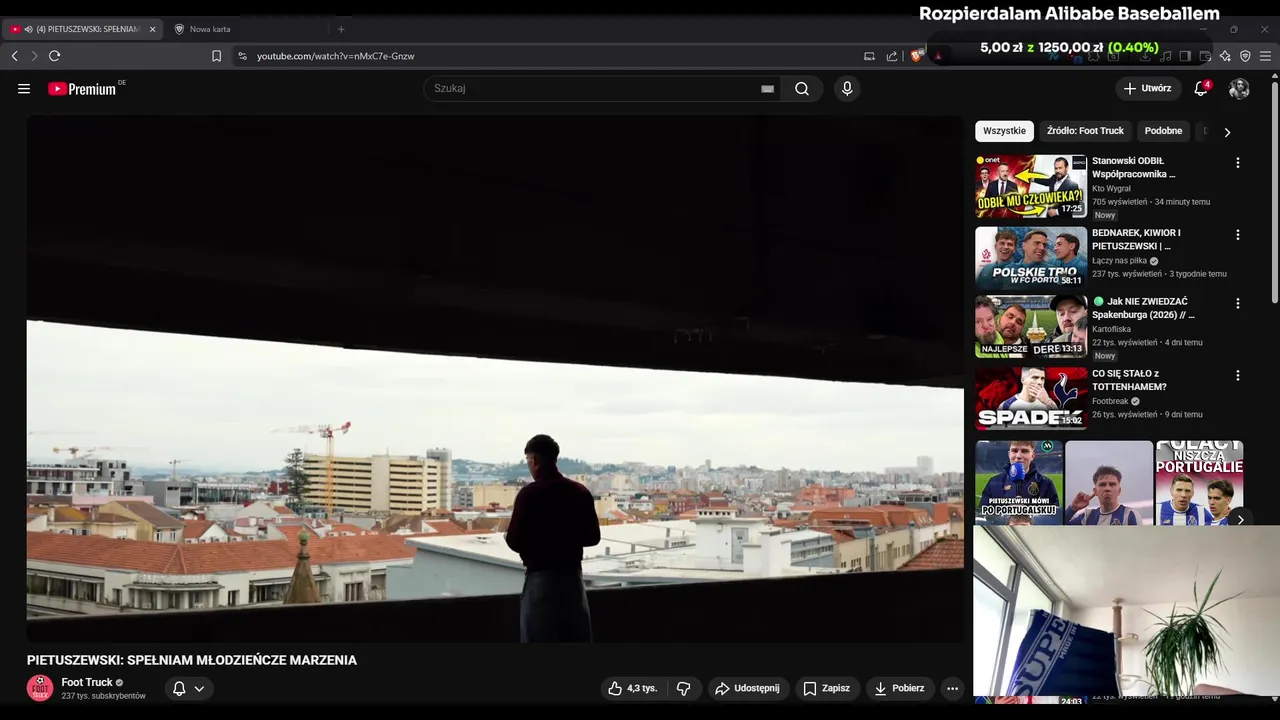Like the video with thumbs up

pos(633,688)
